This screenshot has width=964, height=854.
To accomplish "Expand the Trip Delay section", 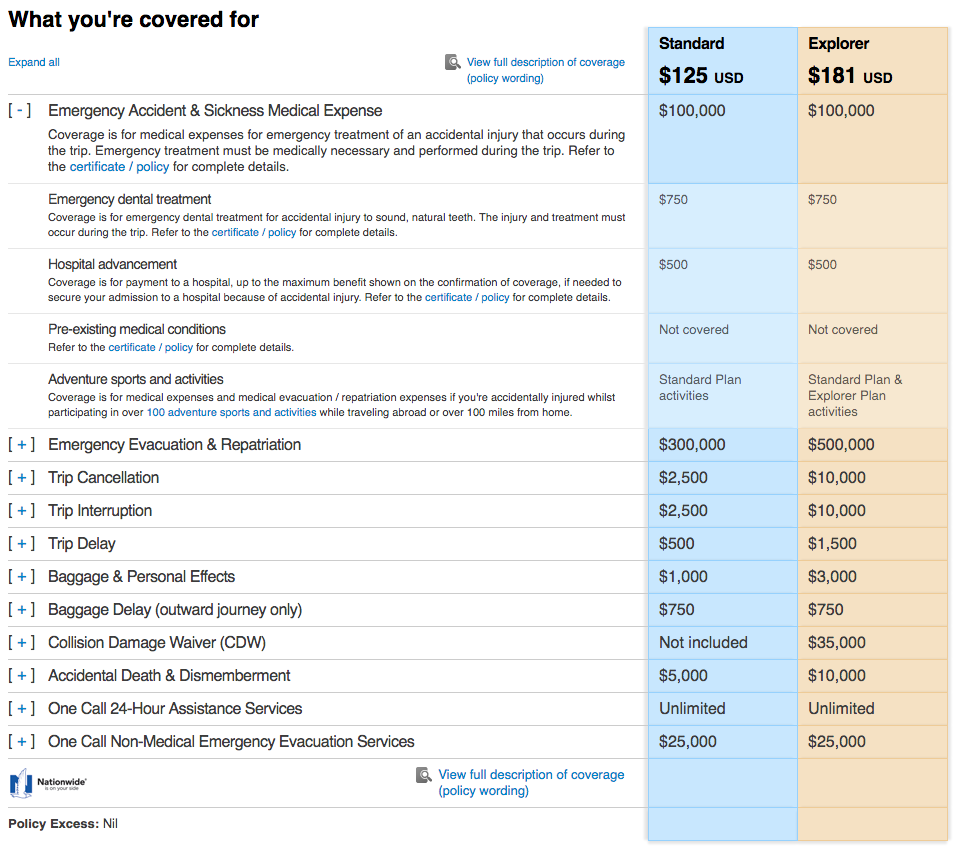I will pyautogui.click(x=20, y=544).
